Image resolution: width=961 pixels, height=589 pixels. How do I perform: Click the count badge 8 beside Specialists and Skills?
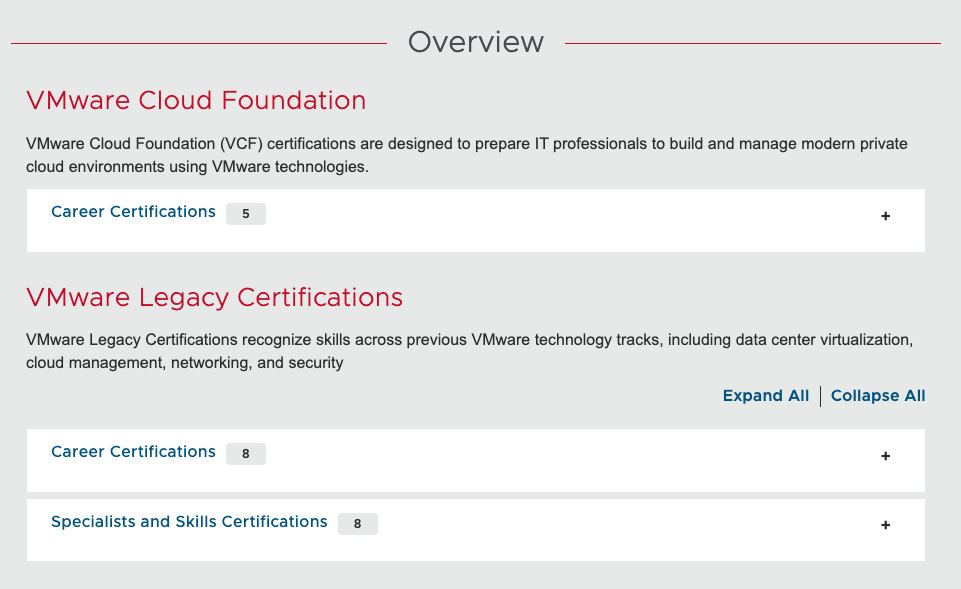(357, 523)
